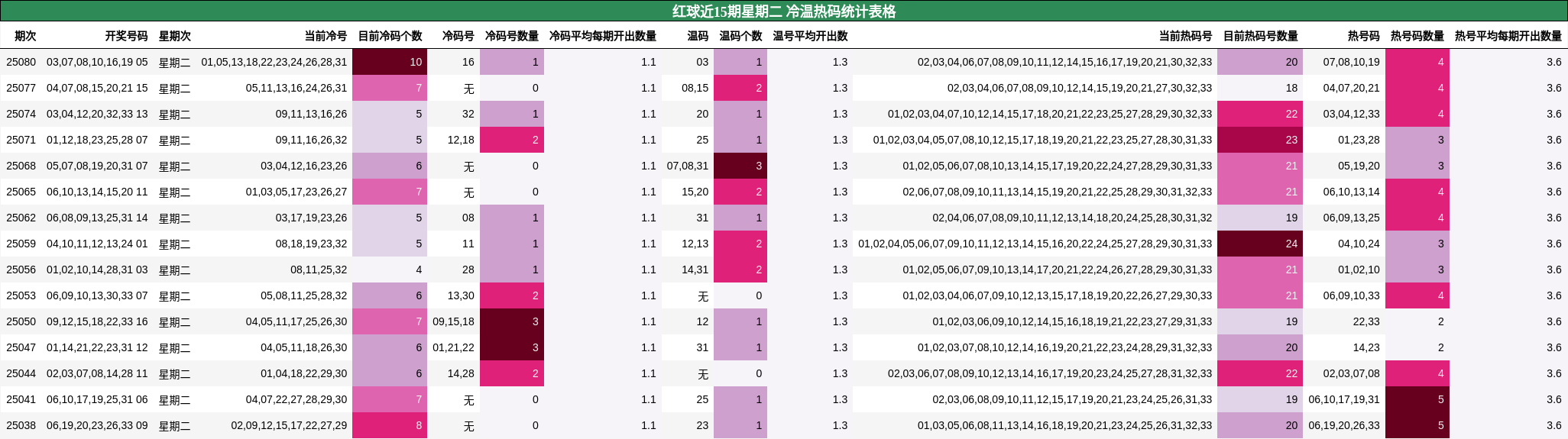Select cold numbers 01,21,22 in row 25047

(453, 347)
